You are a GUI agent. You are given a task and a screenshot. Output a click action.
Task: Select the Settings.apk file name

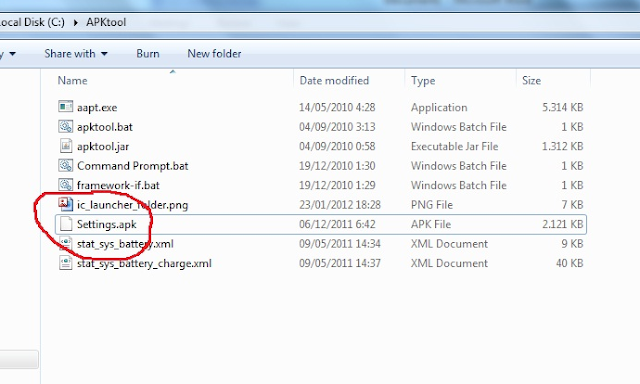107,224
